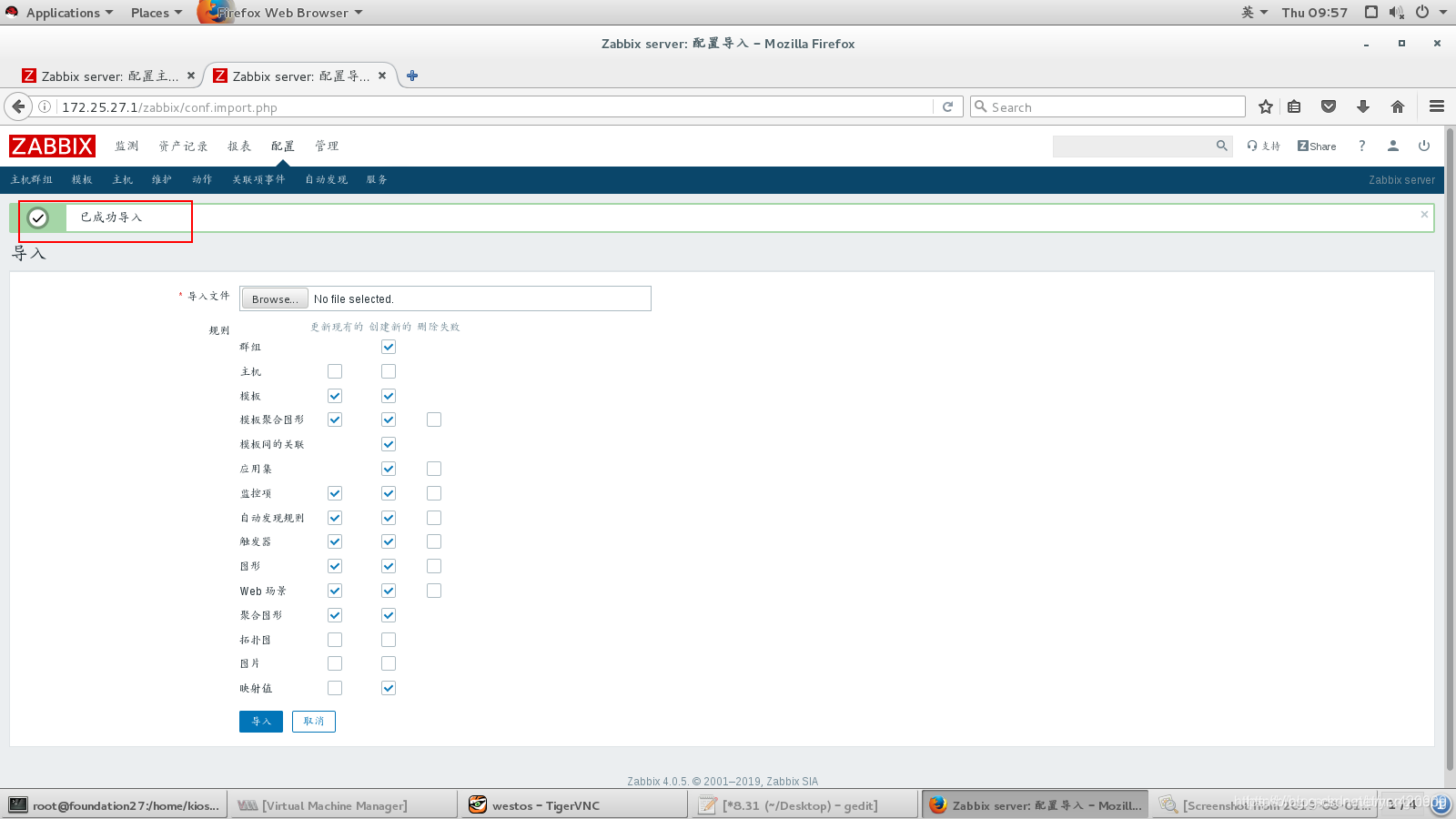Viewport: 1456px width, 819px height.
Task: Open the 管理 top menu
Action: [327, 146]
